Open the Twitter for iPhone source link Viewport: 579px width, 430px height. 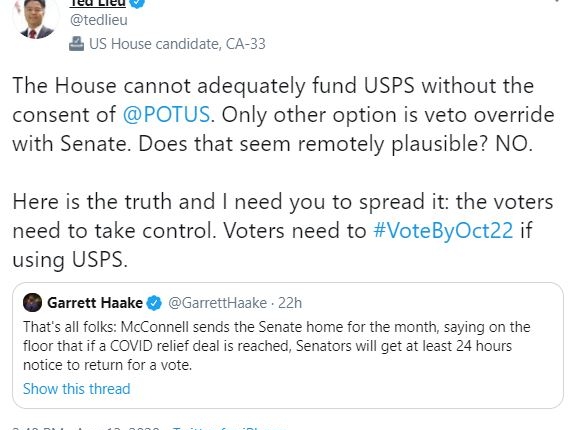tap(229, 428)
